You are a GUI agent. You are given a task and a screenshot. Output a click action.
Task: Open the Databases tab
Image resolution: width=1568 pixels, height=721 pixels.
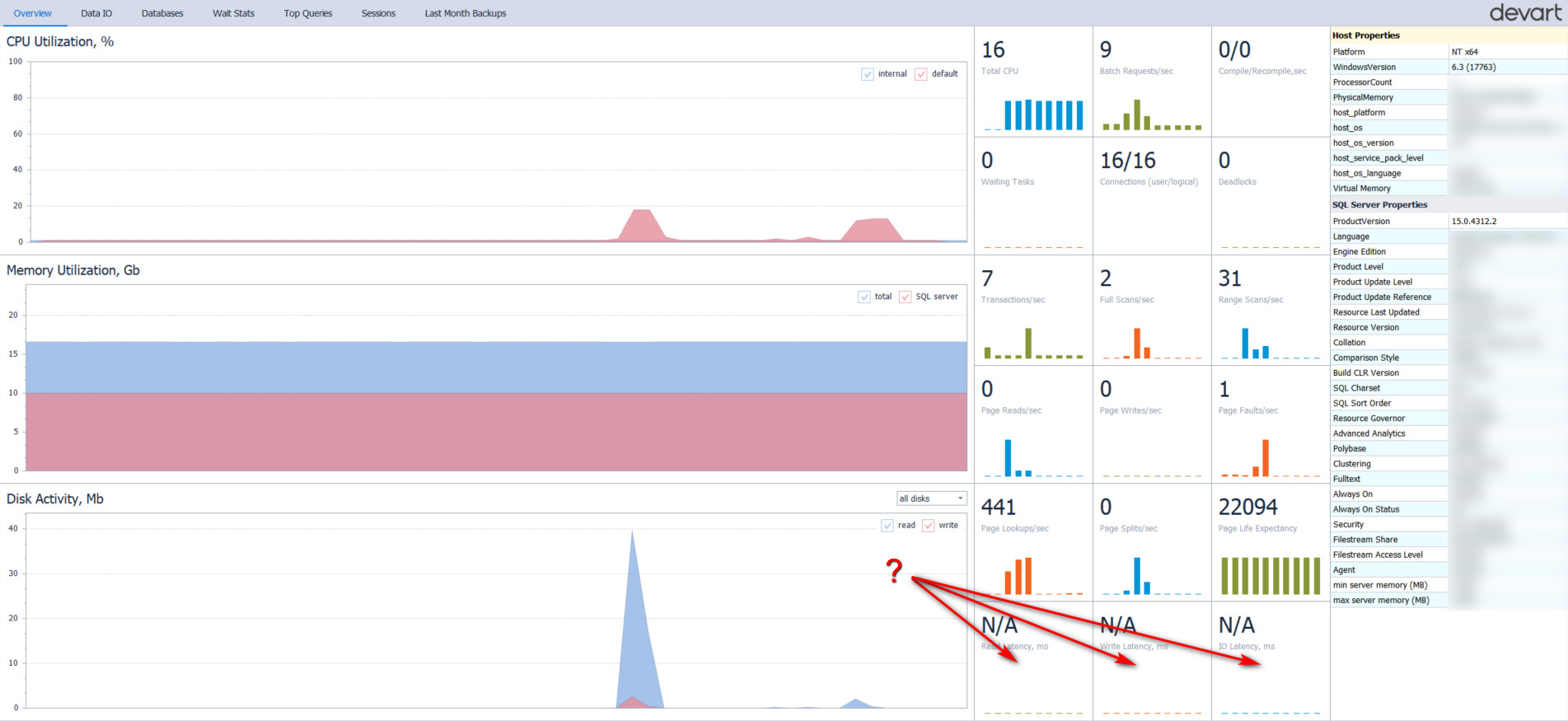[162, 13]
